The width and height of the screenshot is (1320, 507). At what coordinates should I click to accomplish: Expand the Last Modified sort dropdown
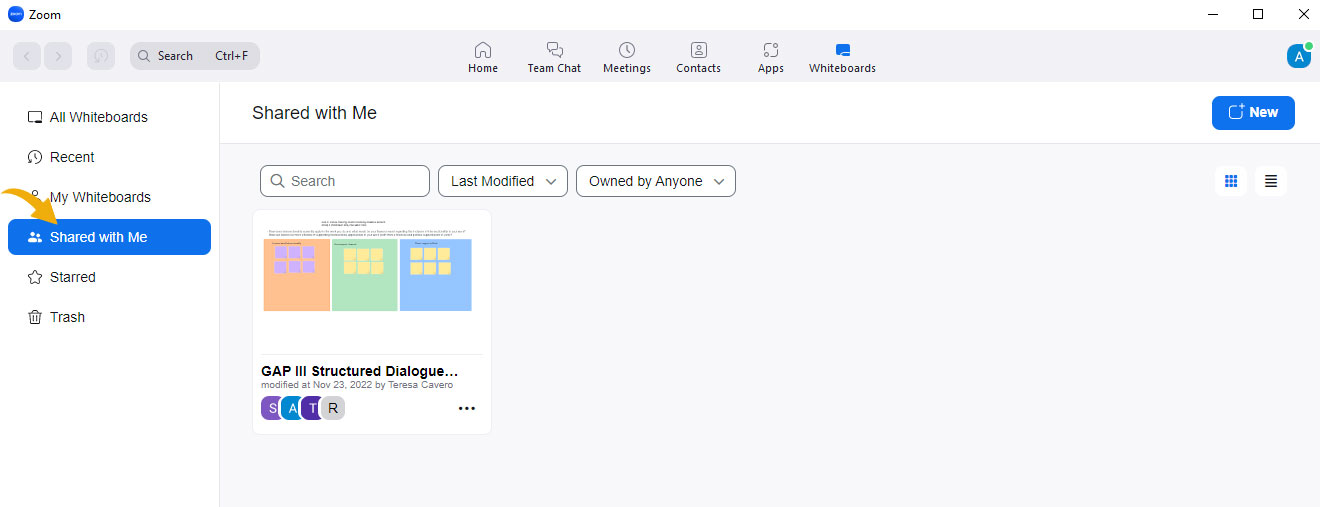tap(503, 181)
